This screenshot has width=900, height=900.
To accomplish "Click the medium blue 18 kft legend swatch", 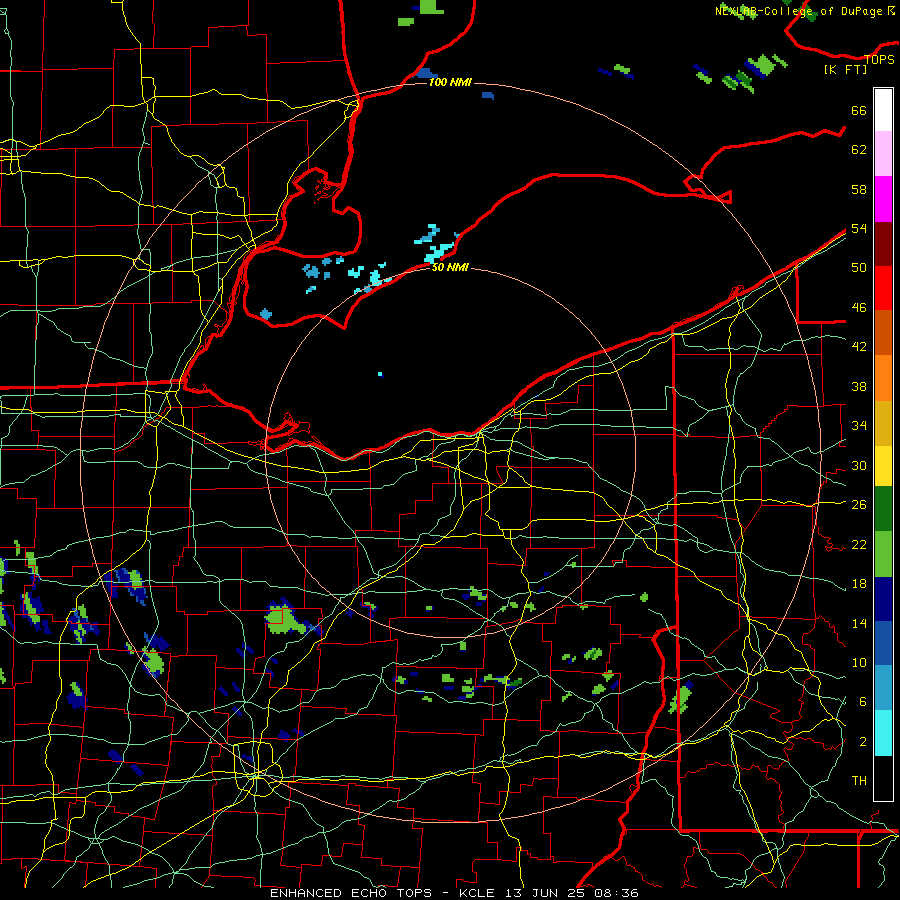I will point(883,643).
